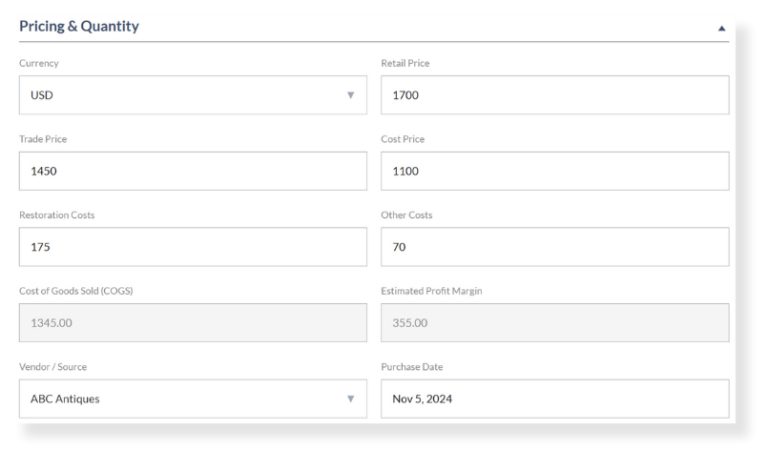Image resolution: width=768 pixels, height=450 pixels.
Task: Click the "Purchase Date" label text
Action: [x=412, y=367]
